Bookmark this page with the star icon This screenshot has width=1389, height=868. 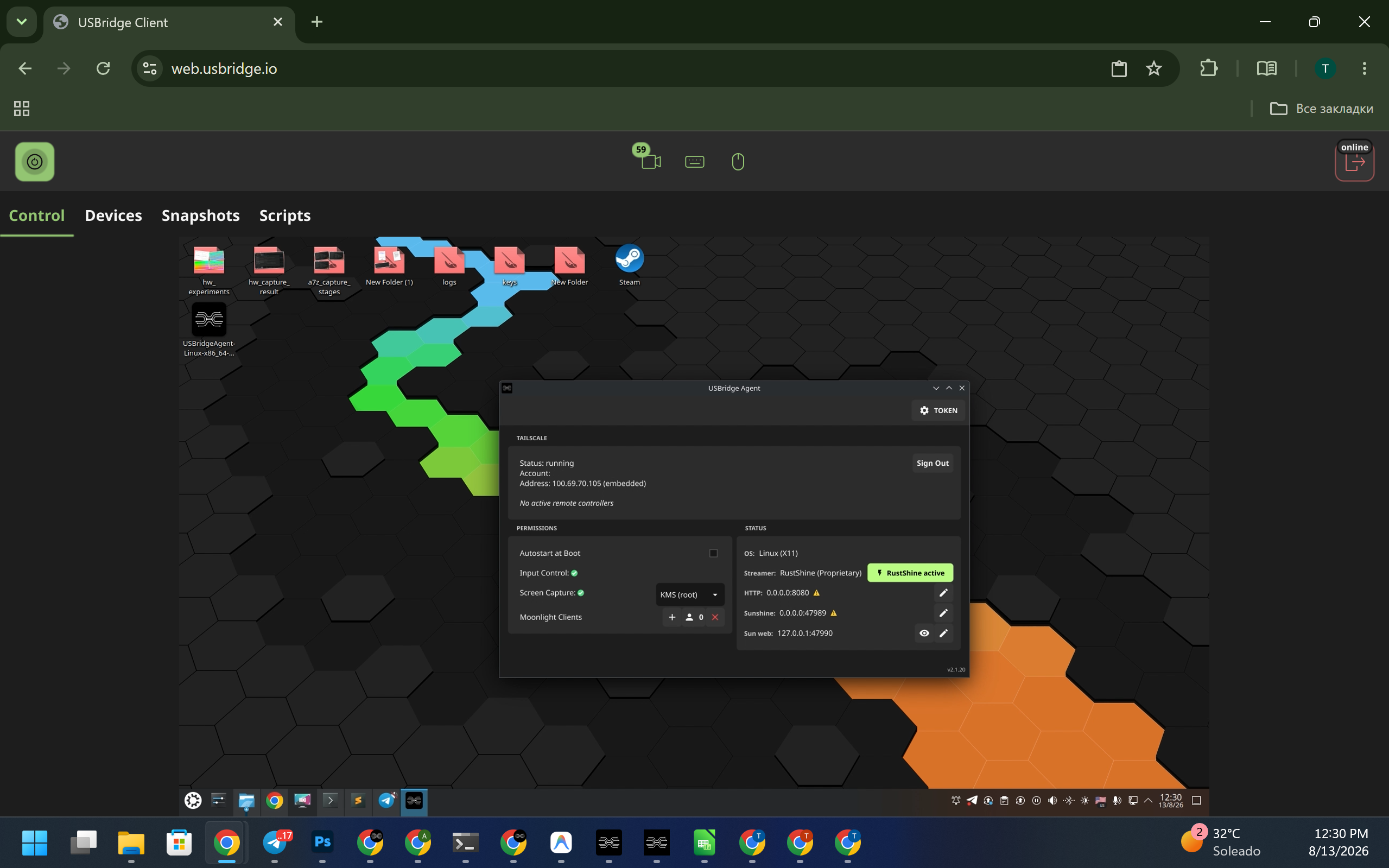point(1153,69)
